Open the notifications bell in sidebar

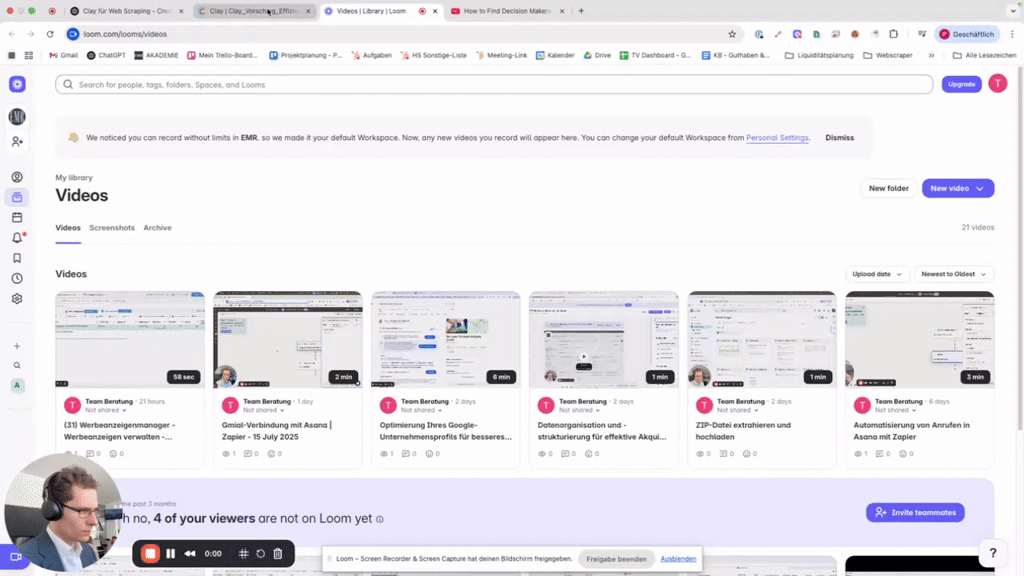click(17, 237)
